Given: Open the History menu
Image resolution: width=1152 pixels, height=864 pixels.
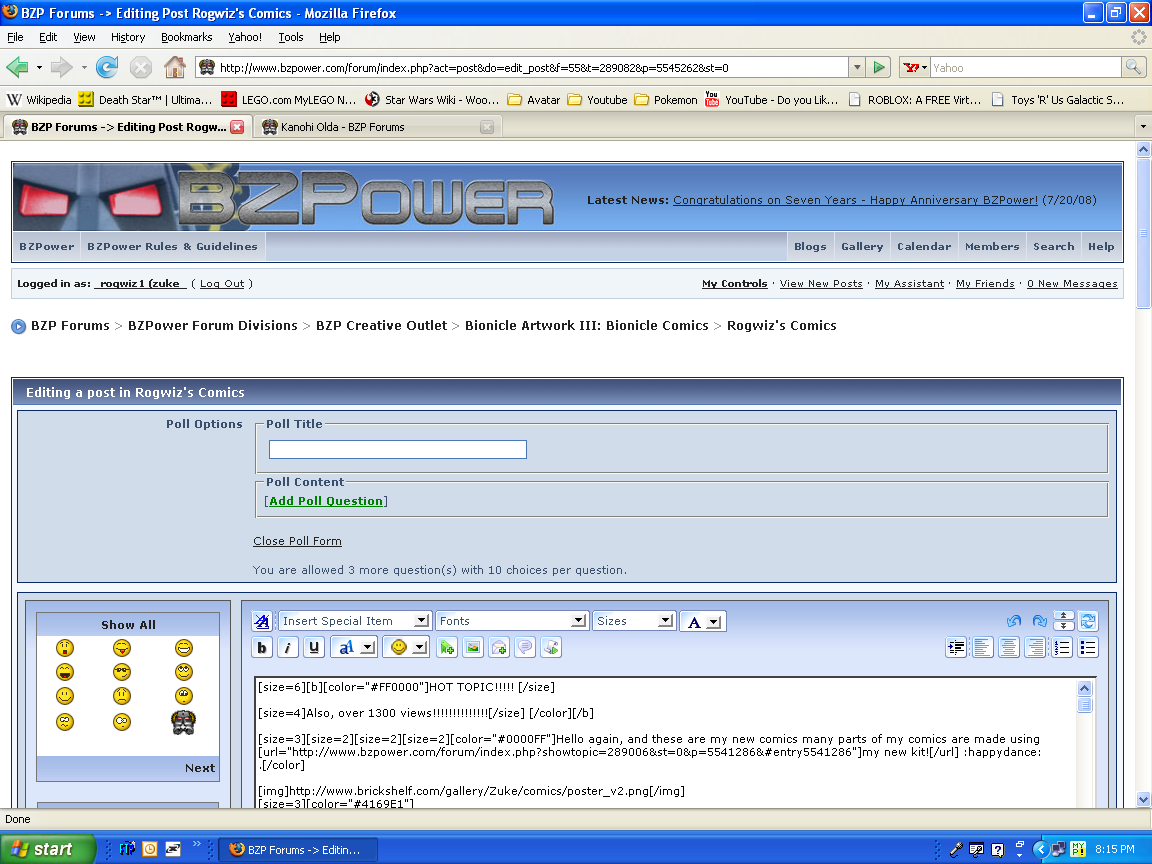Looking at the screenshot, I should (128, 37).
